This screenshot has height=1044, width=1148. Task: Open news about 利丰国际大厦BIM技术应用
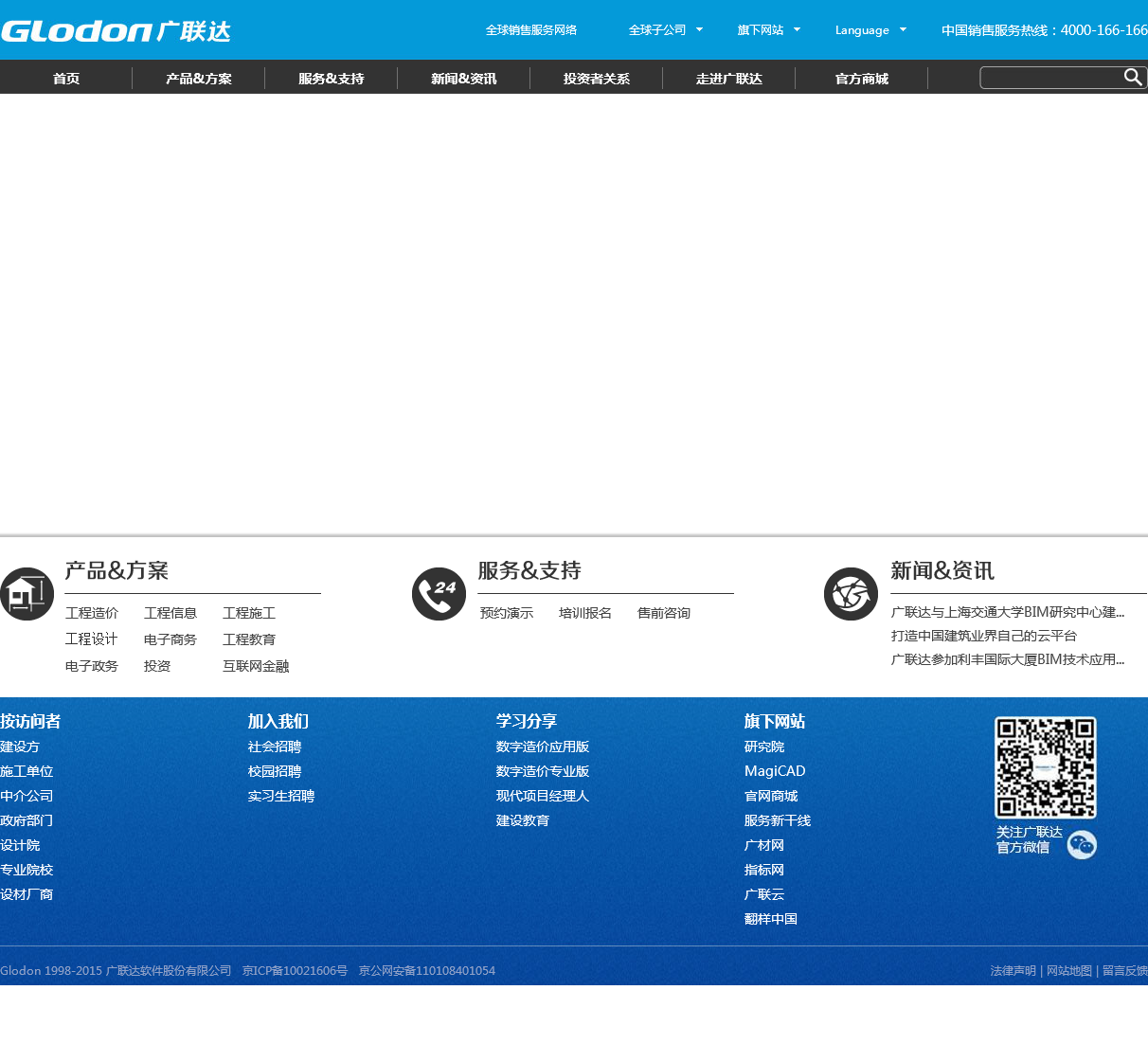coord(1008,659)
